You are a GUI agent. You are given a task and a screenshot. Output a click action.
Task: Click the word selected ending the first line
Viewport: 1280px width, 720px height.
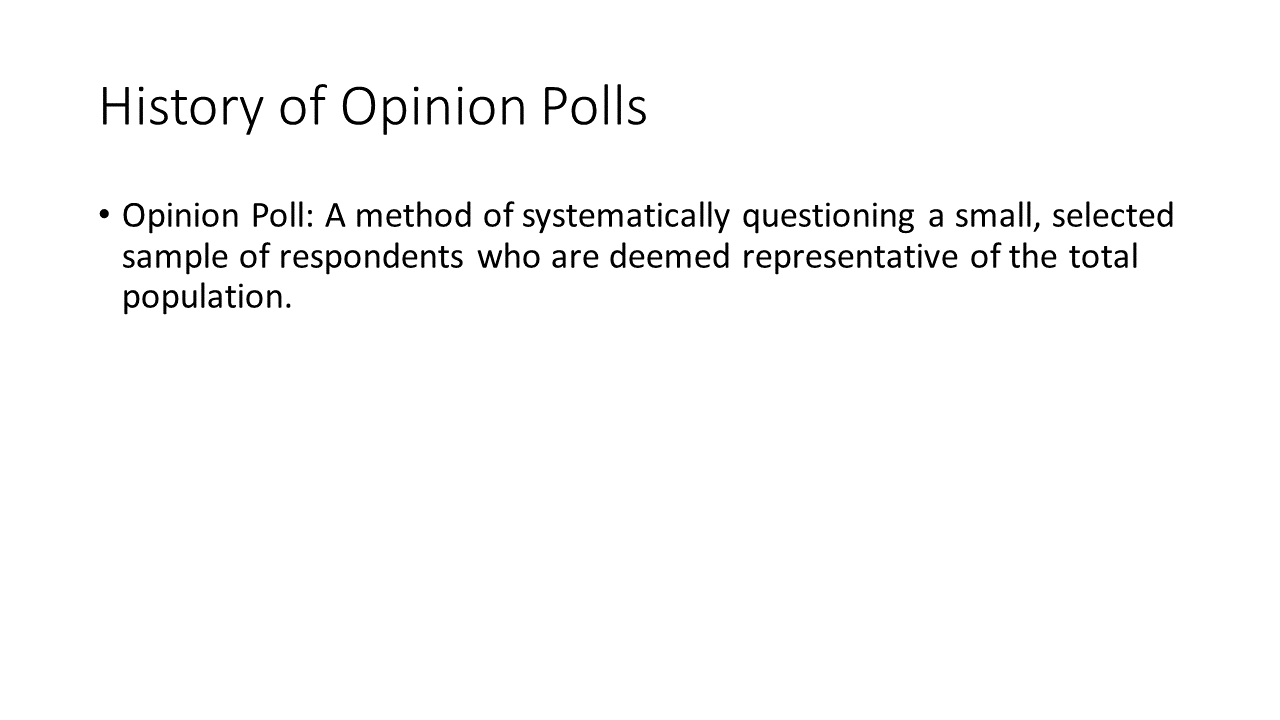1113,215
